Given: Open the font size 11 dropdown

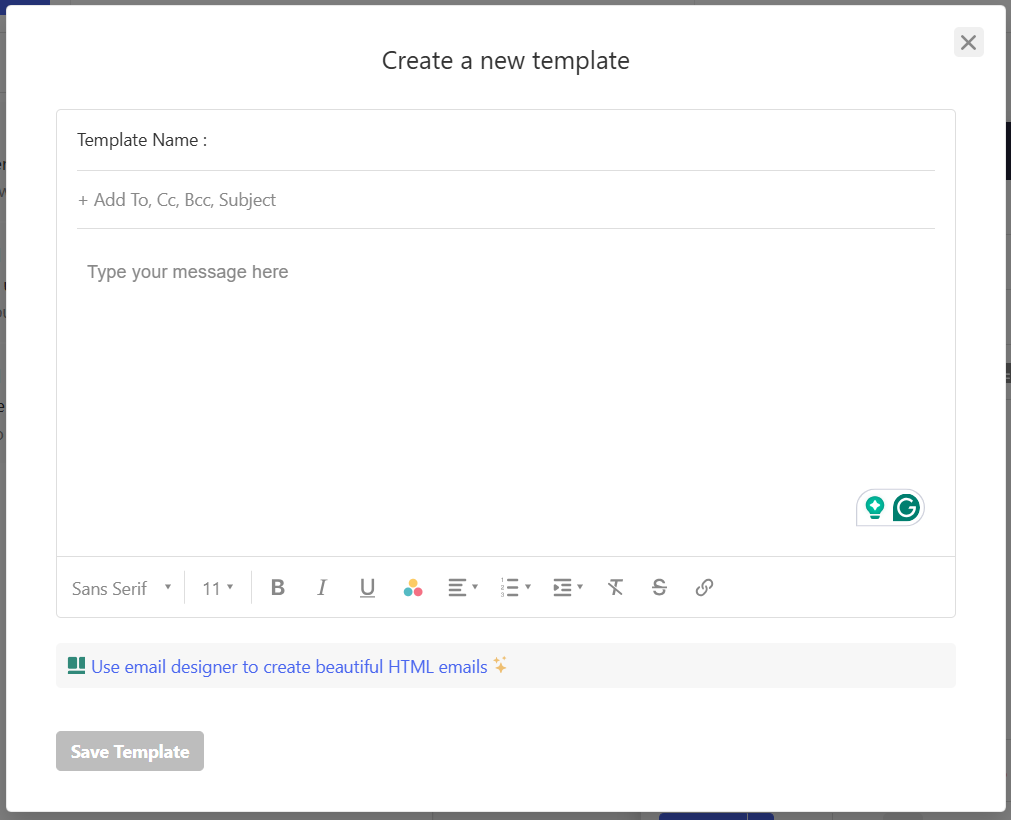Looking at the screenshot, I should point(218,588).
